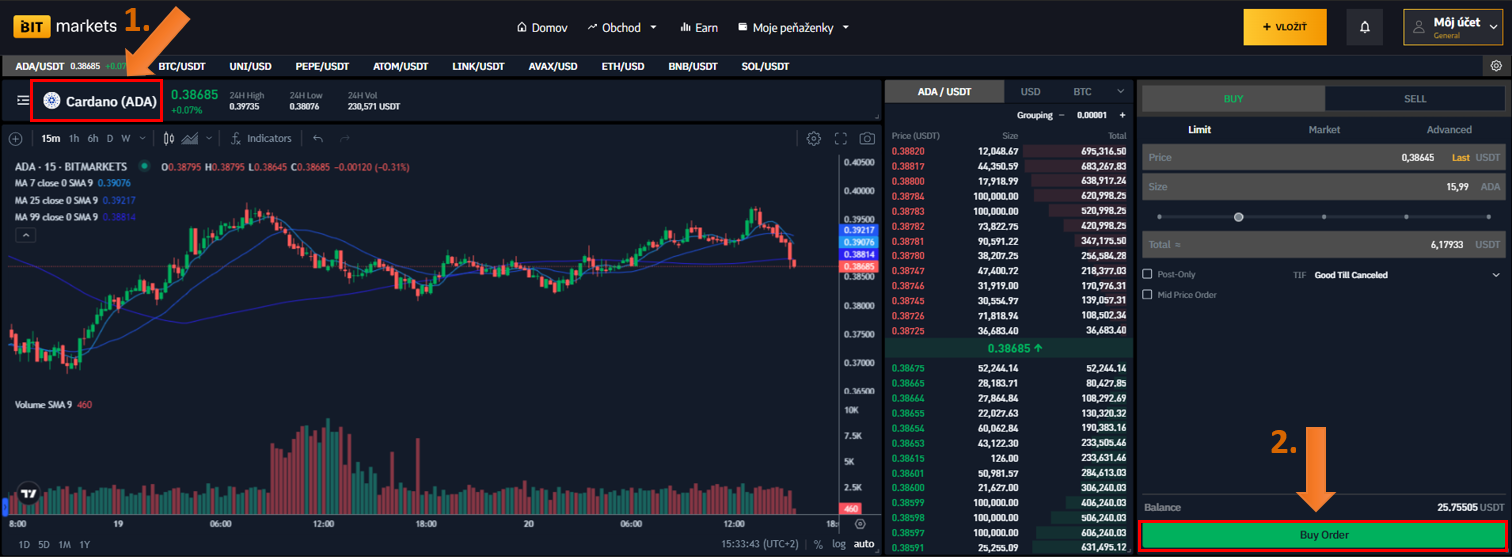Screen dimensions: 1512x557
Task: Click the yellow VLOŽIŤ deposit button
Action: [1284, 27]
